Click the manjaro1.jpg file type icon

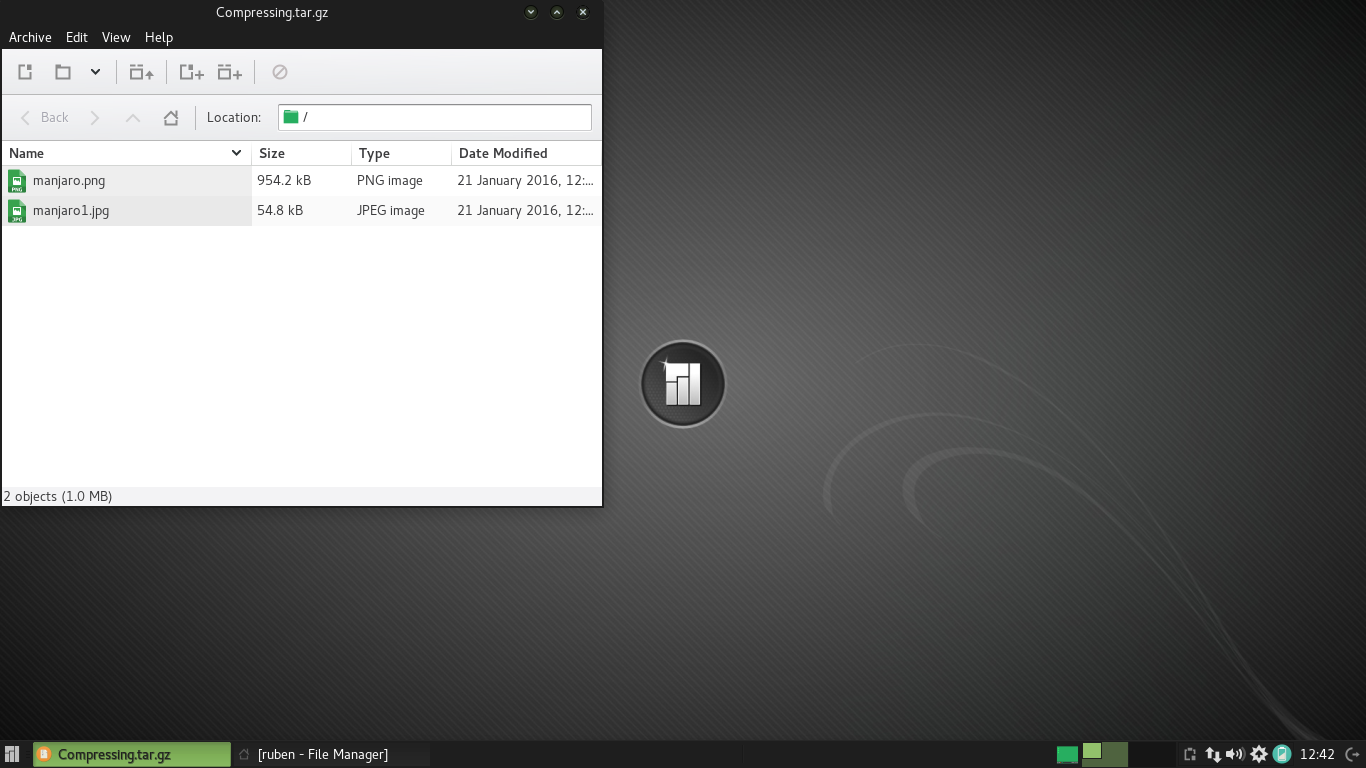coord(17,211)
